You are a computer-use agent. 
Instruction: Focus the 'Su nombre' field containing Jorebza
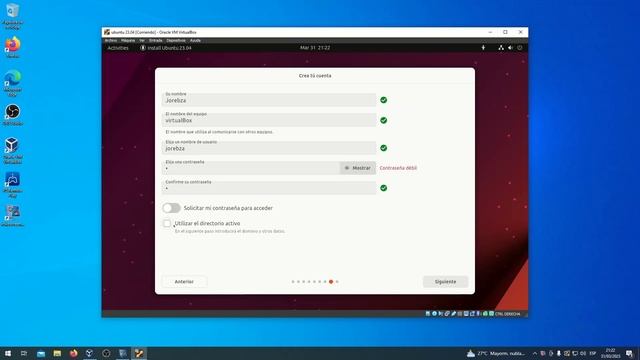click(x=269, y=100)
